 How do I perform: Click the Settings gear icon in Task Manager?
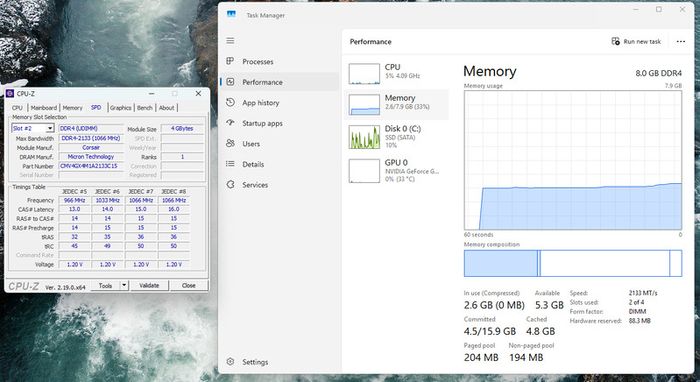tap(230, 361)
